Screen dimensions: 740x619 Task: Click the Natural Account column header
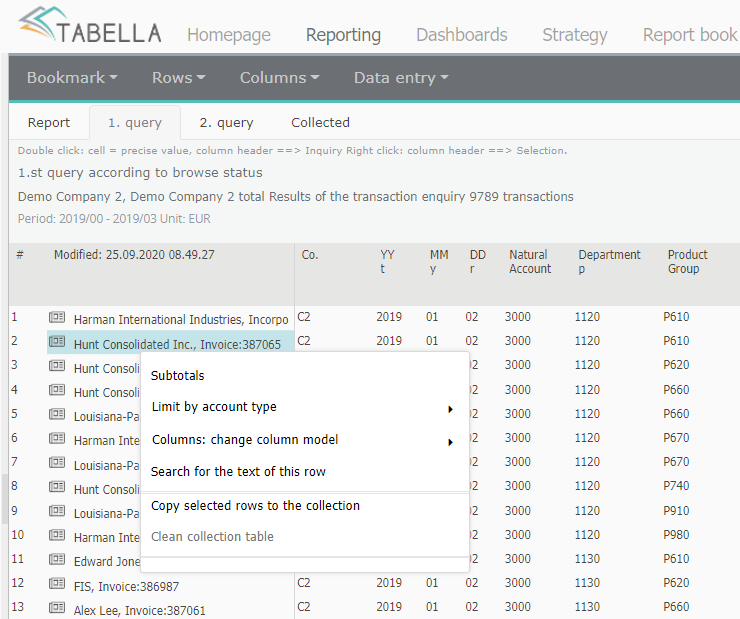530,261
